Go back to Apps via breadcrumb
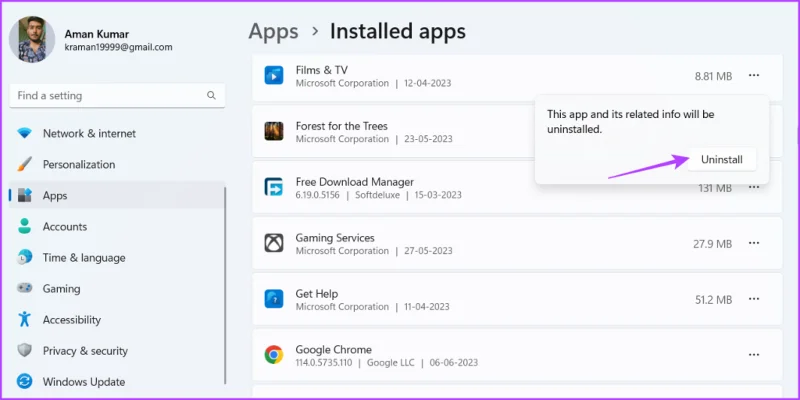Image resolution: width=800 pixels, height=400 pixels. point(273,31)
